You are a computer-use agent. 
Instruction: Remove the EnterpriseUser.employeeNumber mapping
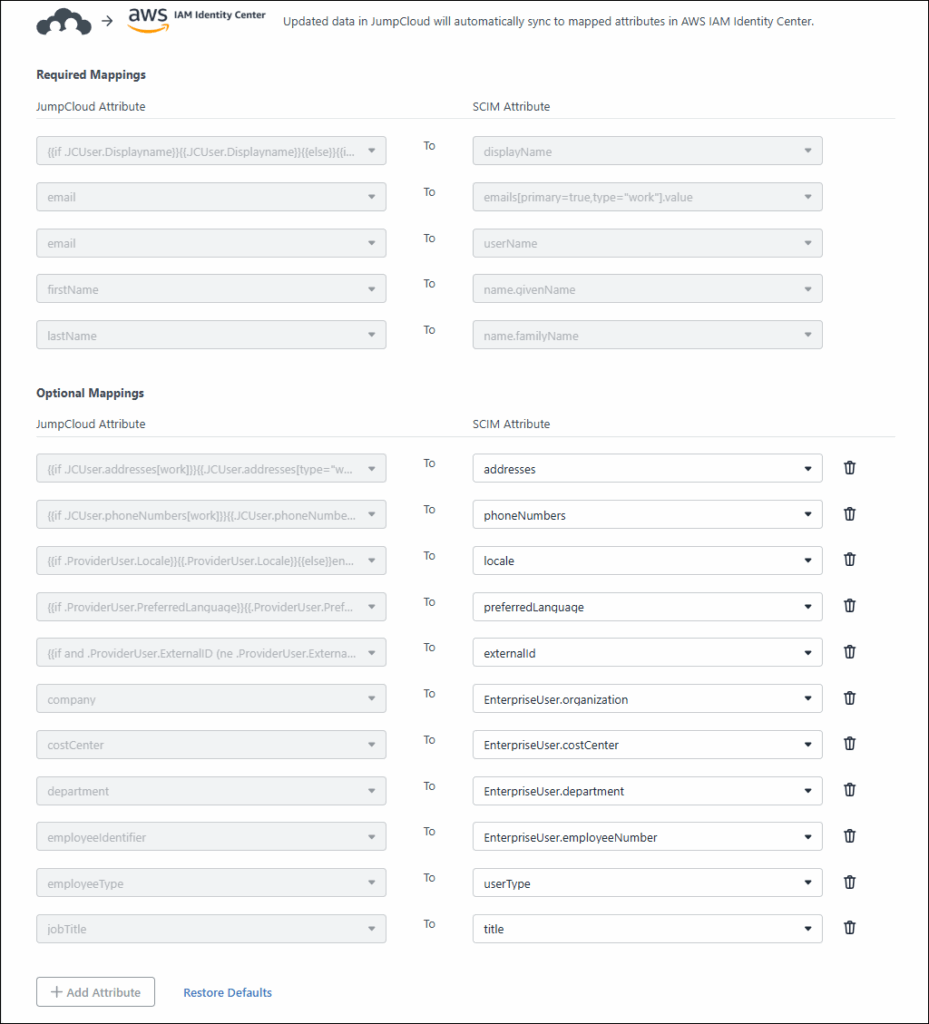click(849, 836)
